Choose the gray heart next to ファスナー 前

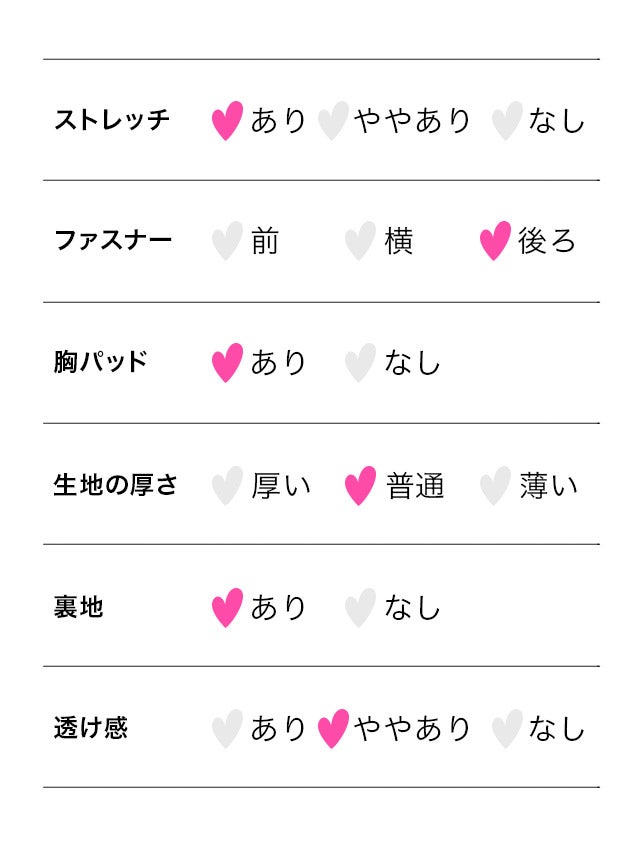tap(227, 241)
